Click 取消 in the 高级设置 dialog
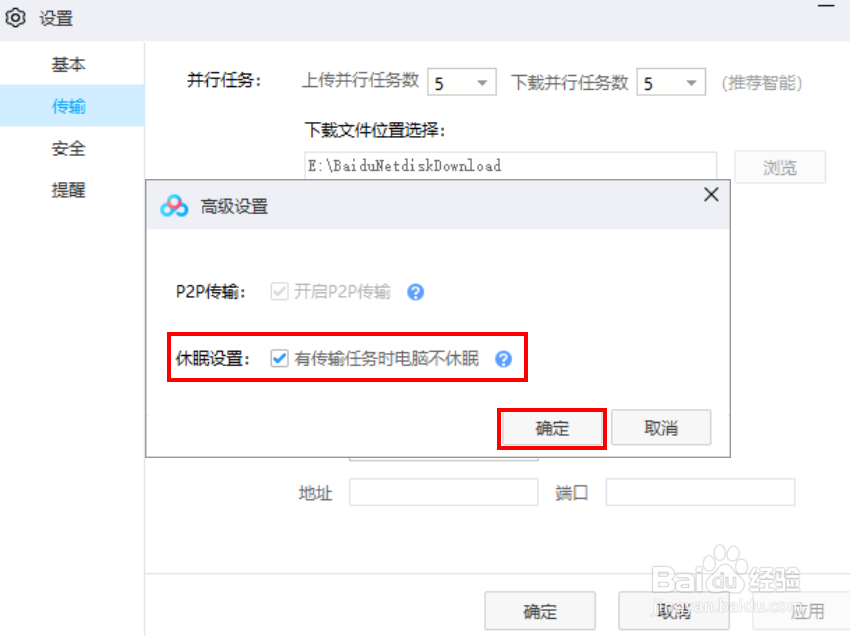850x636 pixels. click(661, 428)
